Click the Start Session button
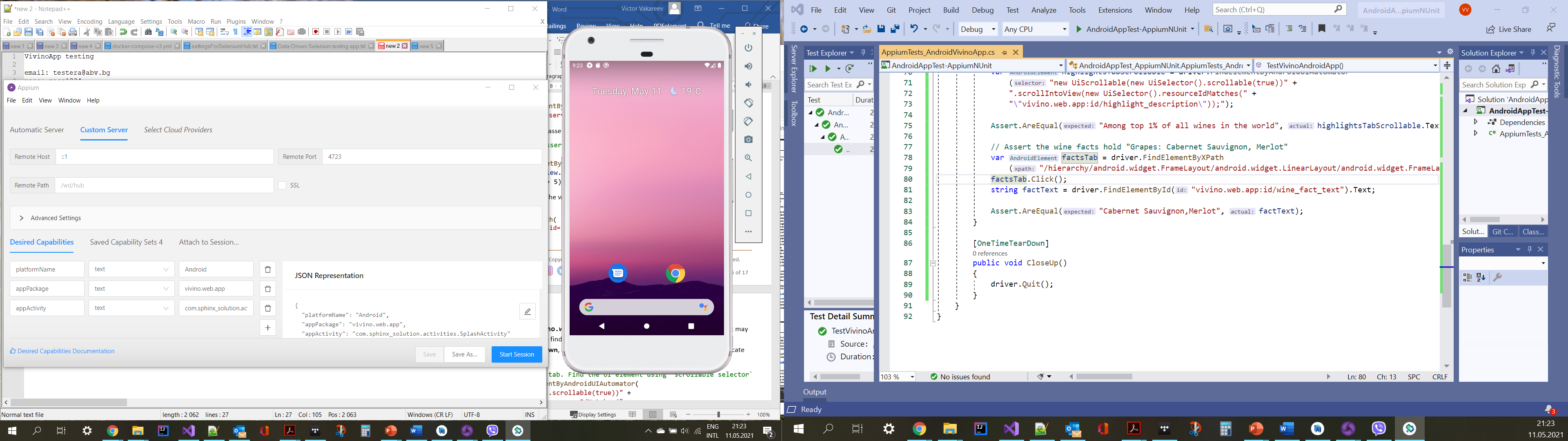1568x441 pixels. coord(517,354)
